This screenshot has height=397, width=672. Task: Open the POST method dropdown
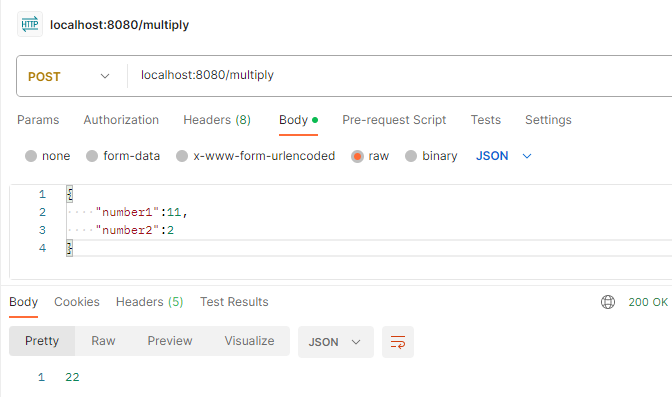click(x=69, y=76)
